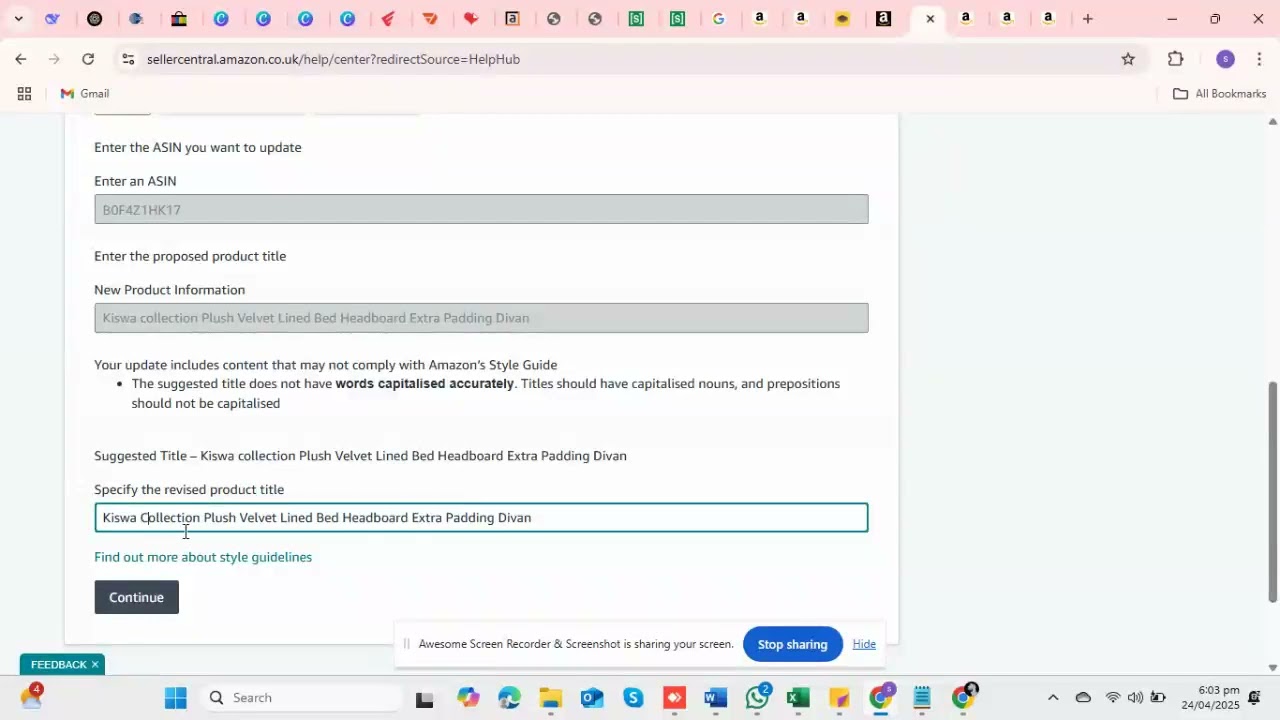Open volume control in the tray

(1135, 698)
